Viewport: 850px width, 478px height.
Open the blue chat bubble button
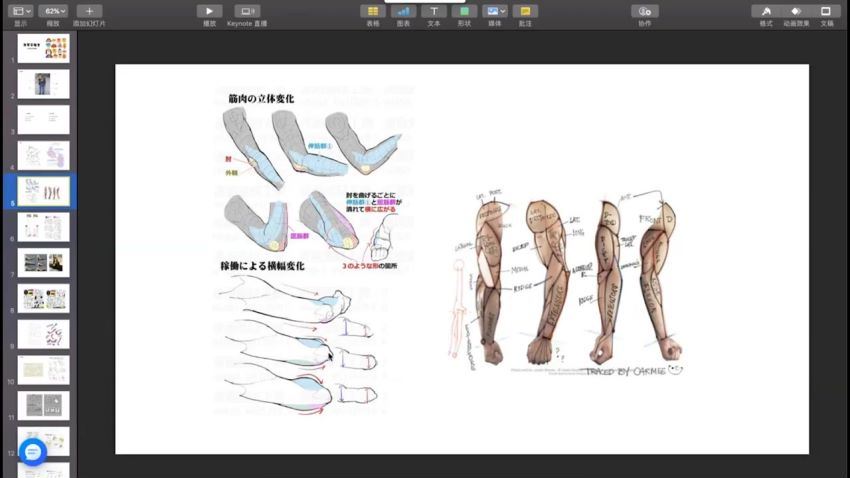[x=33, y=451]
